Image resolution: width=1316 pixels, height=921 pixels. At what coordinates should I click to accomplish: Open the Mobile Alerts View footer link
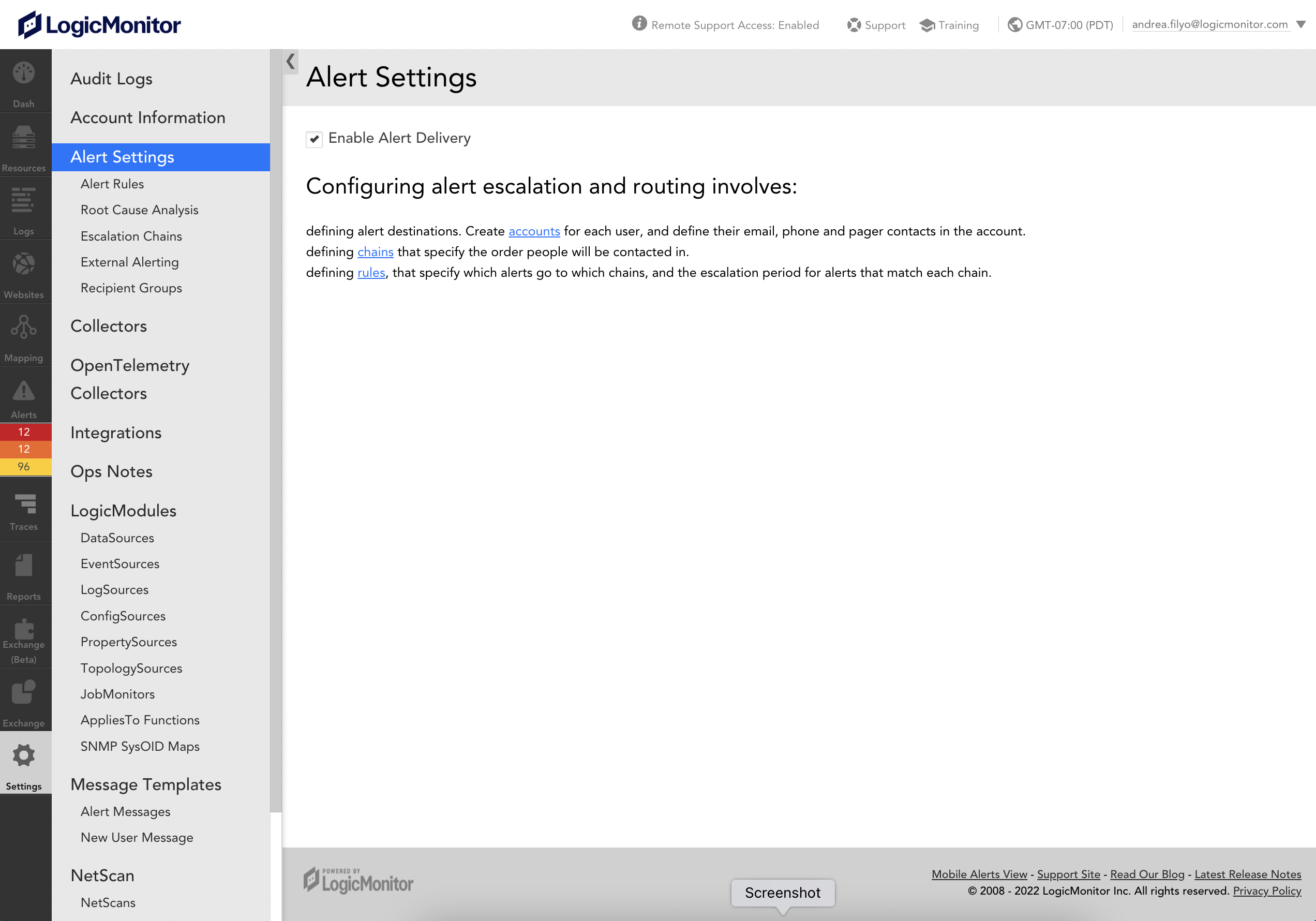980,874
